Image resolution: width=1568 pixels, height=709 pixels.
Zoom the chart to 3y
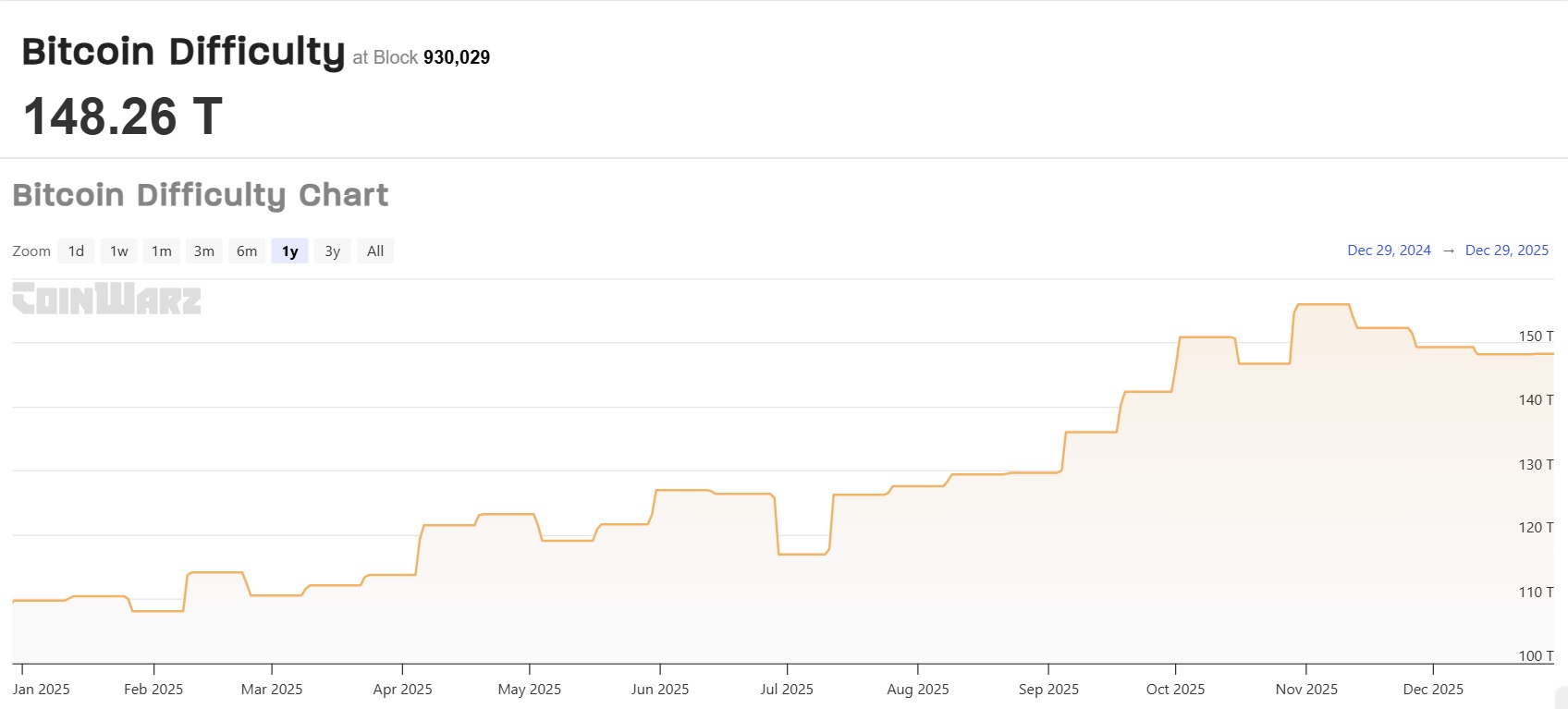(333, 251)
